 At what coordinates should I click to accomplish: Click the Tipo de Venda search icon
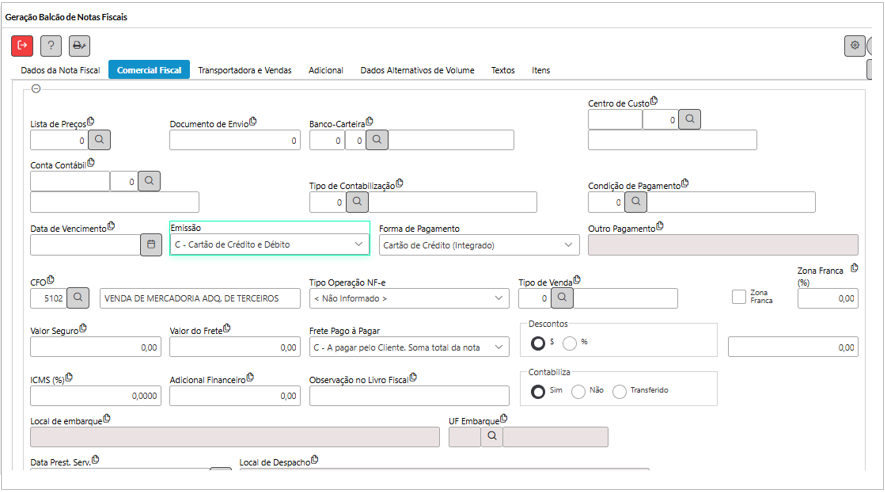[561, 298]
